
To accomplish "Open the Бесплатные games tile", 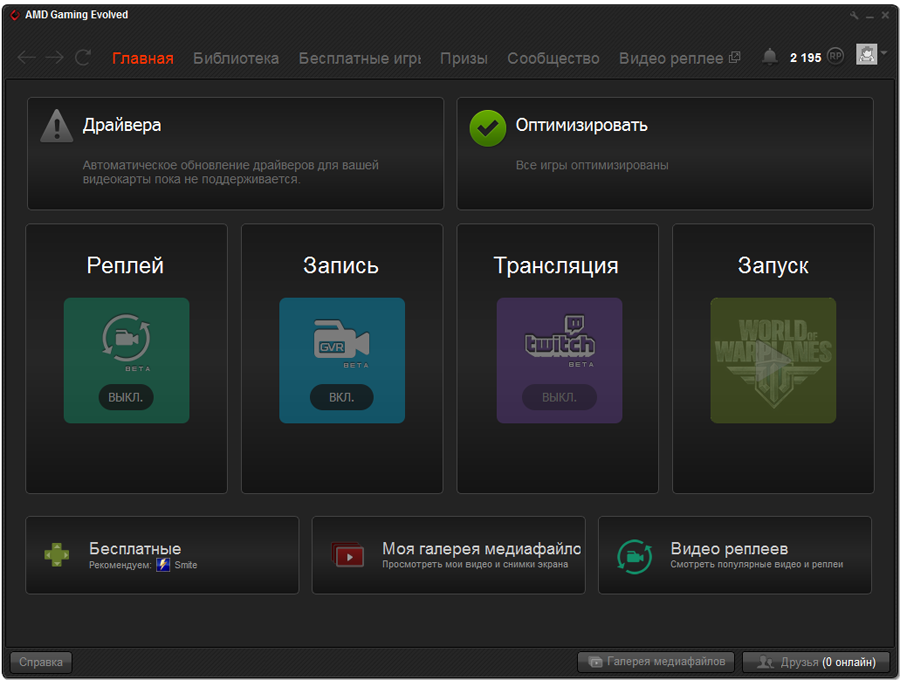I will 162,555.
